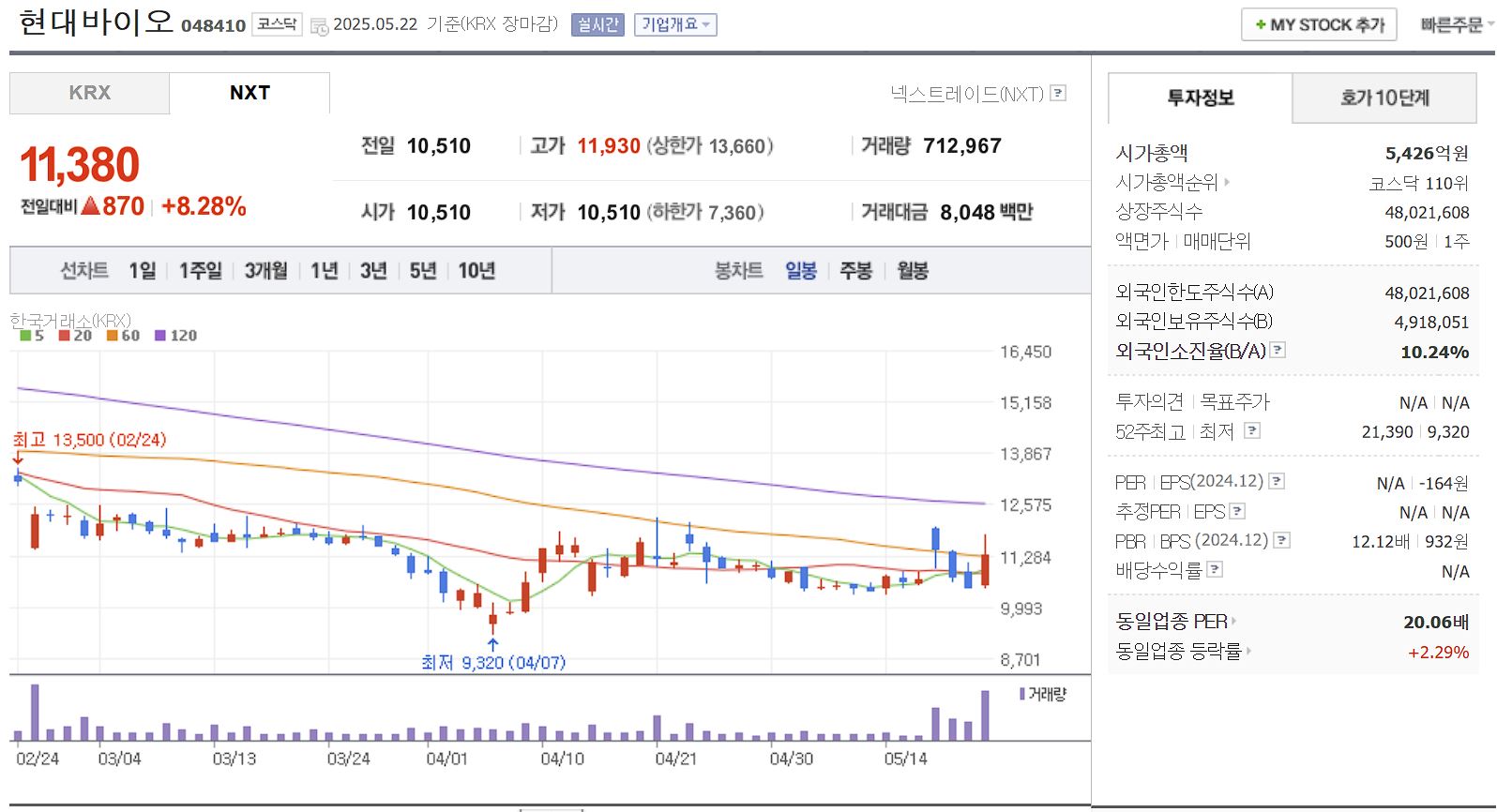
Task: Click the help icon beside 52주최고 최저
Action: 1252,430
